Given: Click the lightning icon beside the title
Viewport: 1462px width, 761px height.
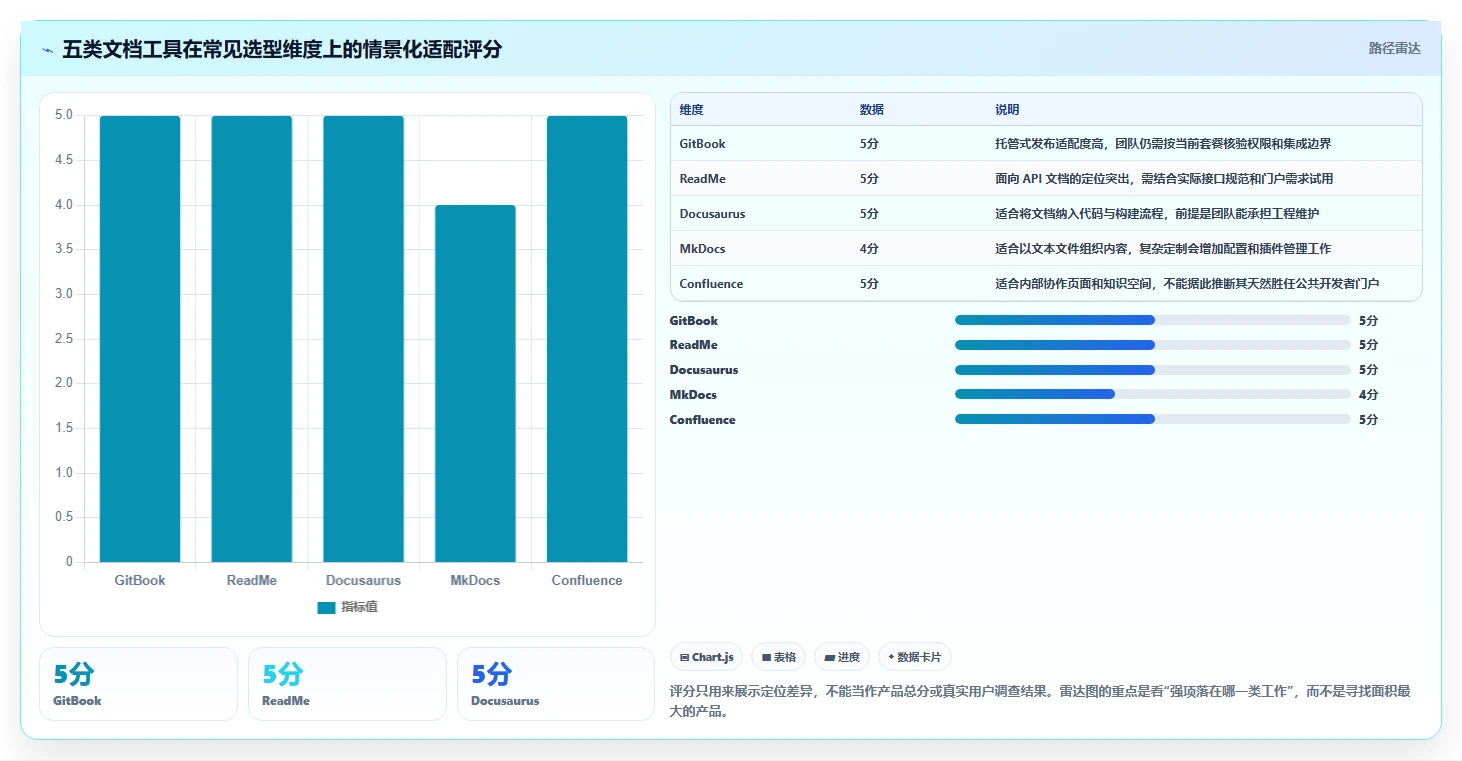Looking at the screenshot, I should [48, 50].
